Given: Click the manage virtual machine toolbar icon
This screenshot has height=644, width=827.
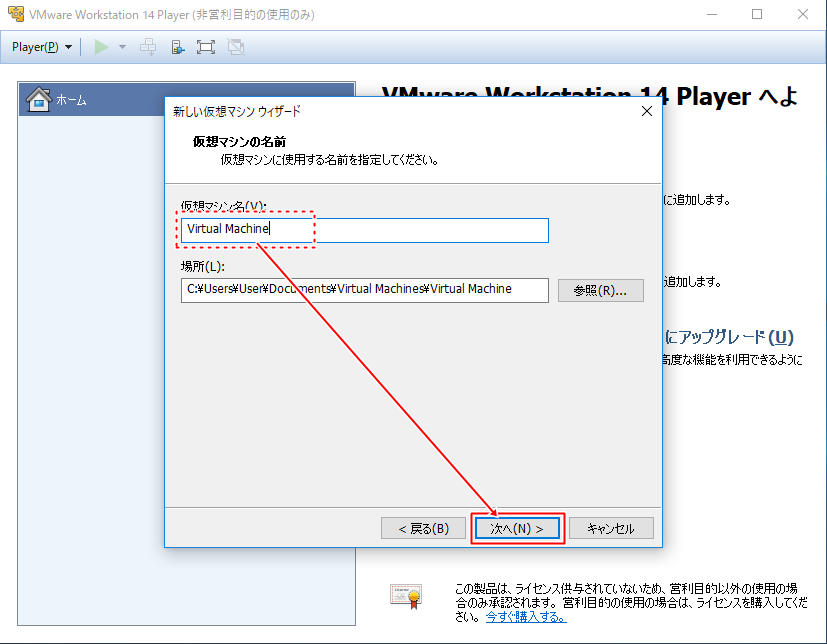Looking at the screenshot, I should pyautogui.click(x=178, y=47).
